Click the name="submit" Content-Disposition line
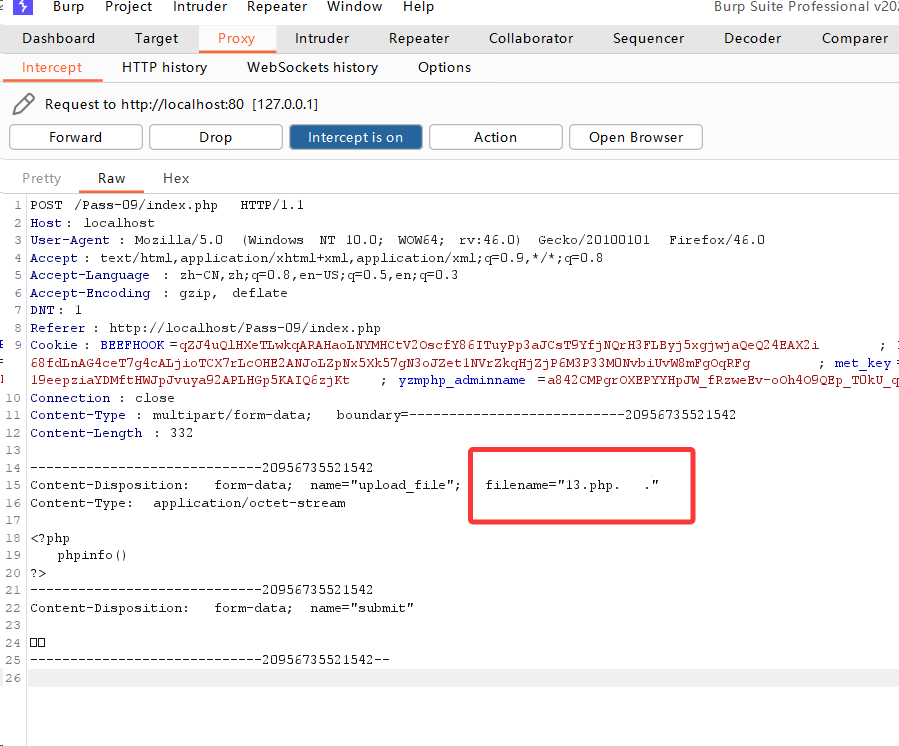The width and height of the screenshot is (899, 746). coord(222,608)
